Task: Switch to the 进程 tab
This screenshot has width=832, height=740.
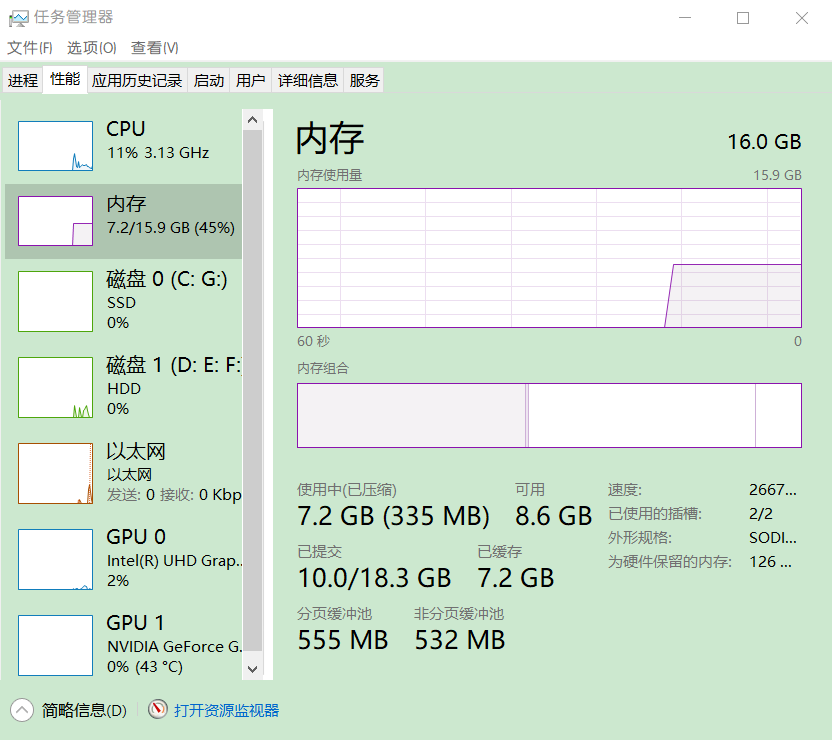Action: click(x=23, y=81)
